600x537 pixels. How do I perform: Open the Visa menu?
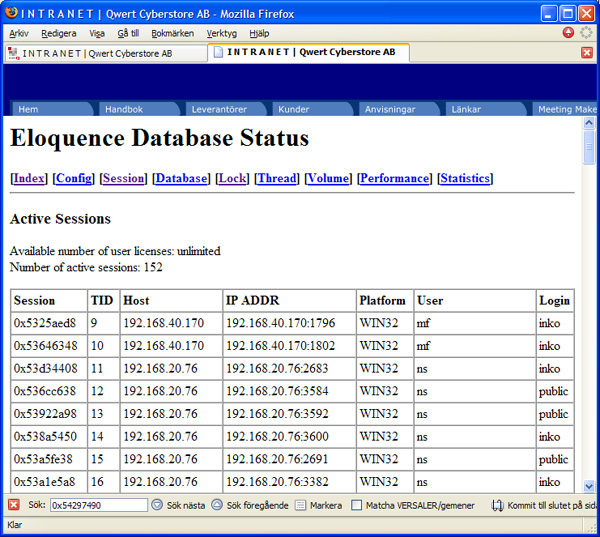pos(97,33)
